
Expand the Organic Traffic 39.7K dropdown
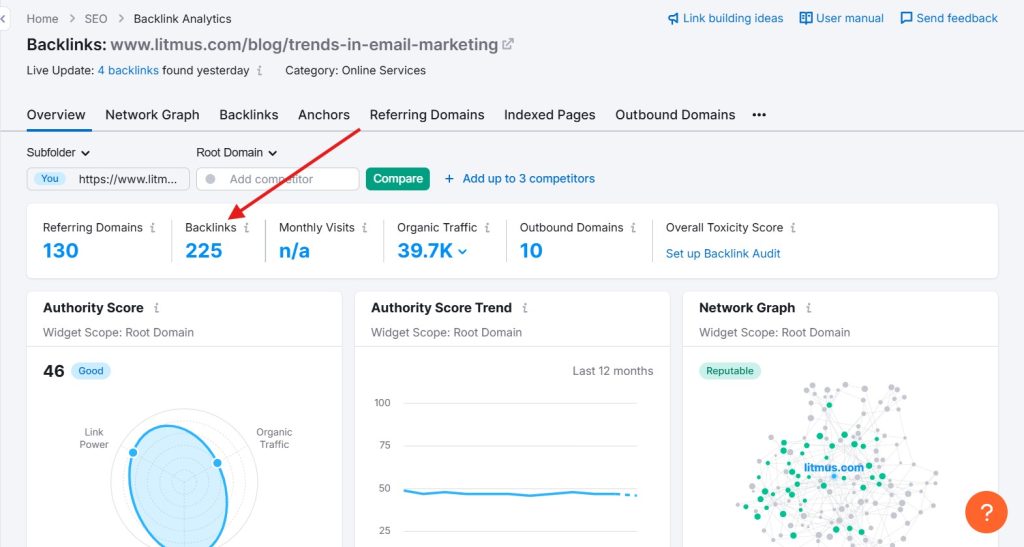pos(463,251)
